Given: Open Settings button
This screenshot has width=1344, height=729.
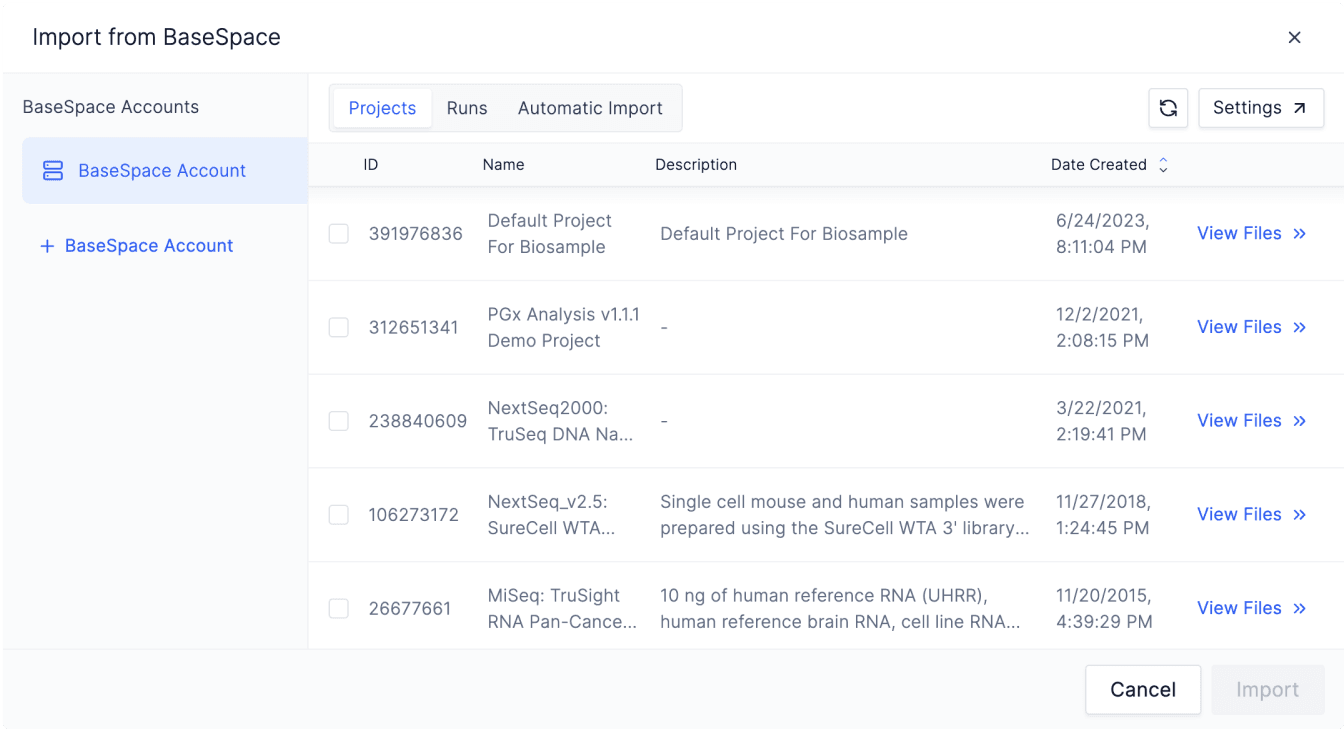Looking at the screenshot, I should point(1261,108).
